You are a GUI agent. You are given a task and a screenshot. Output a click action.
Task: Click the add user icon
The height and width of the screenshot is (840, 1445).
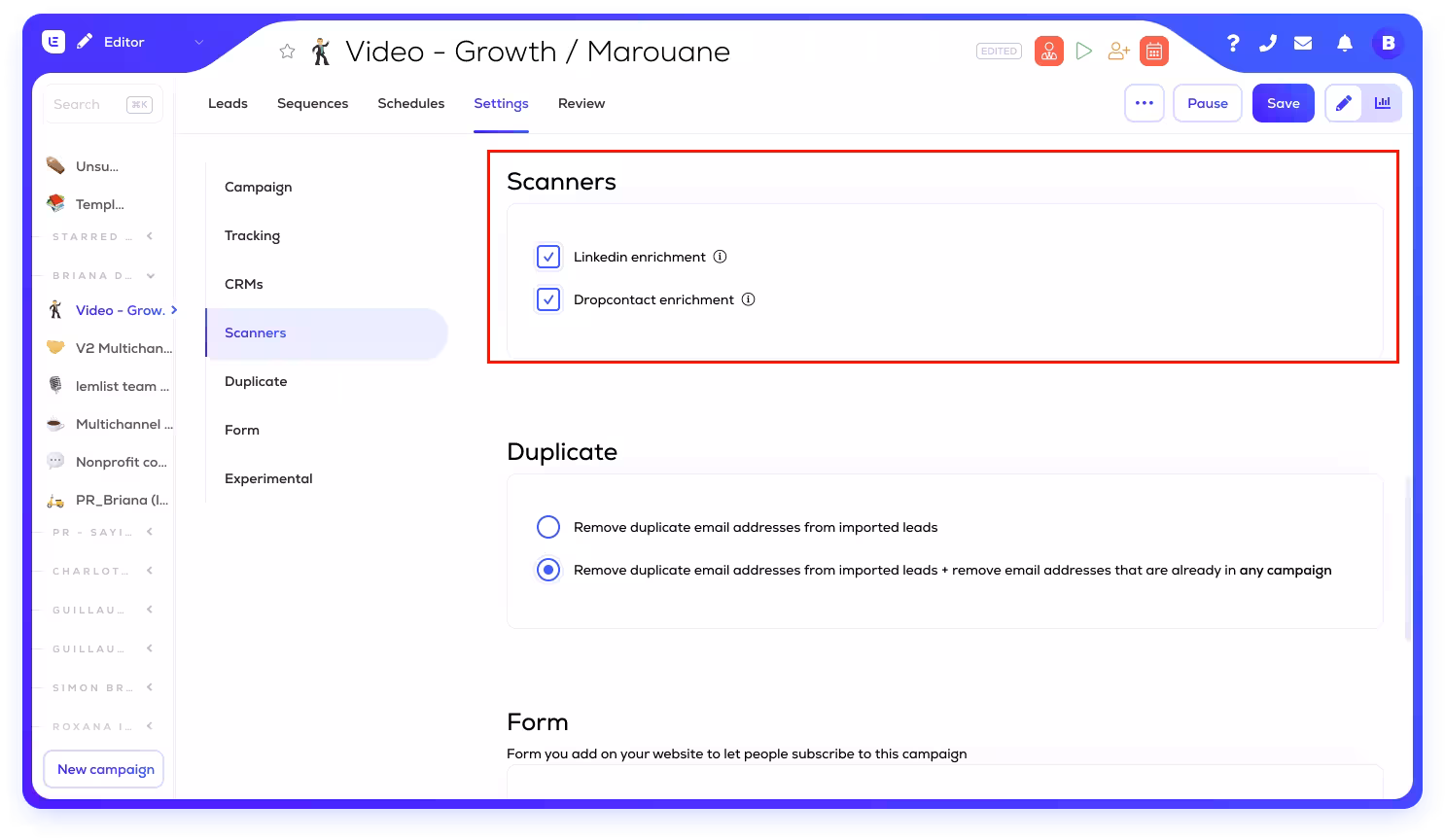(x=1118, y=51)
